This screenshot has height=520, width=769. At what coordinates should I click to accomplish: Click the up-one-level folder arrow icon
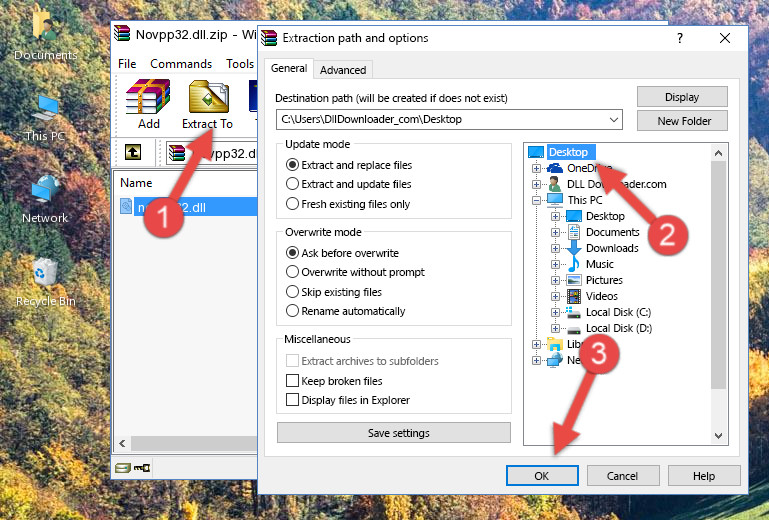[x=133, y=152]
